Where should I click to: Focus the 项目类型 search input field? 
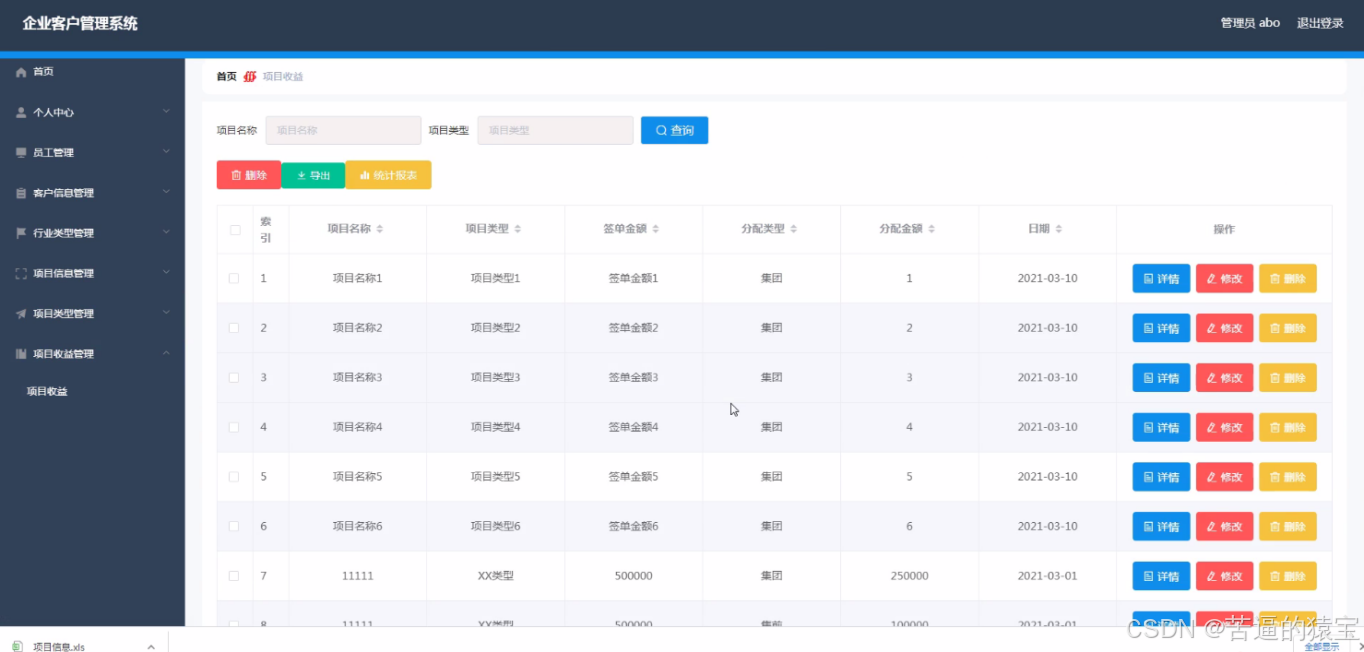tap(555, 130)
